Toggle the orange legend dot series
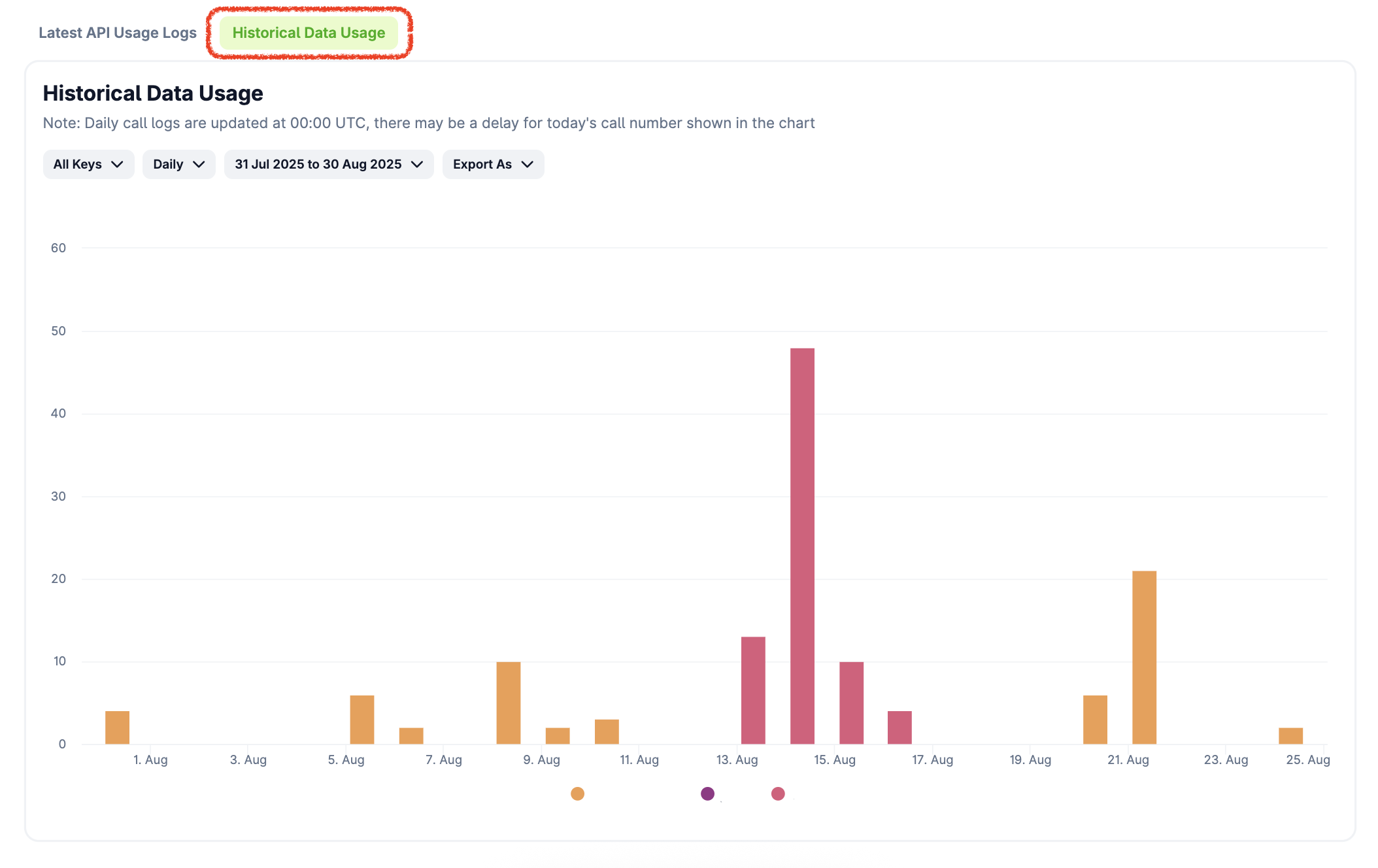Screen dimensions: 1378x868 pyautogui.click(x=577, y=793)
